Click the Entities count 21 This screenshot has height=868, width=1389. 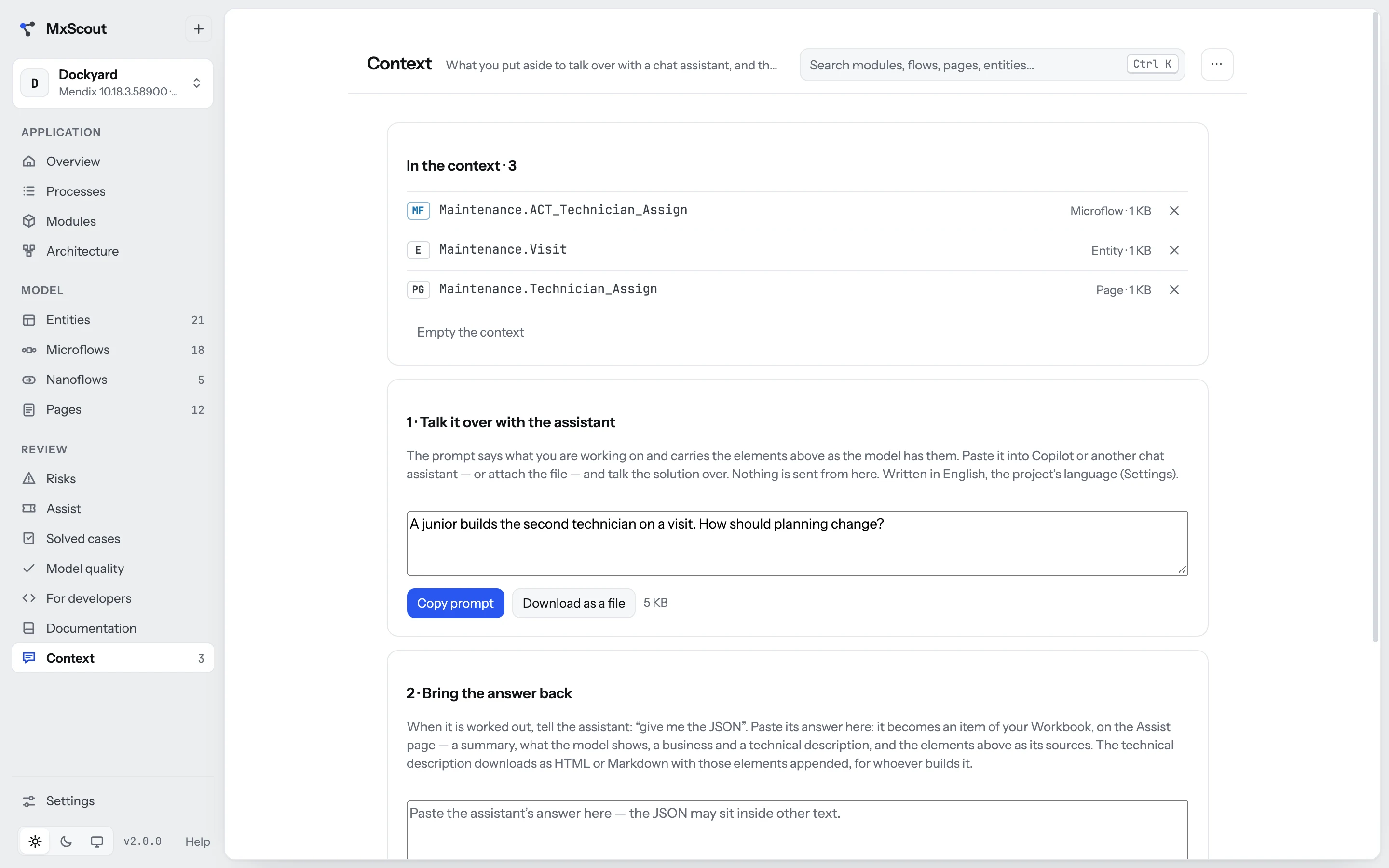click(x=197, y=320)
